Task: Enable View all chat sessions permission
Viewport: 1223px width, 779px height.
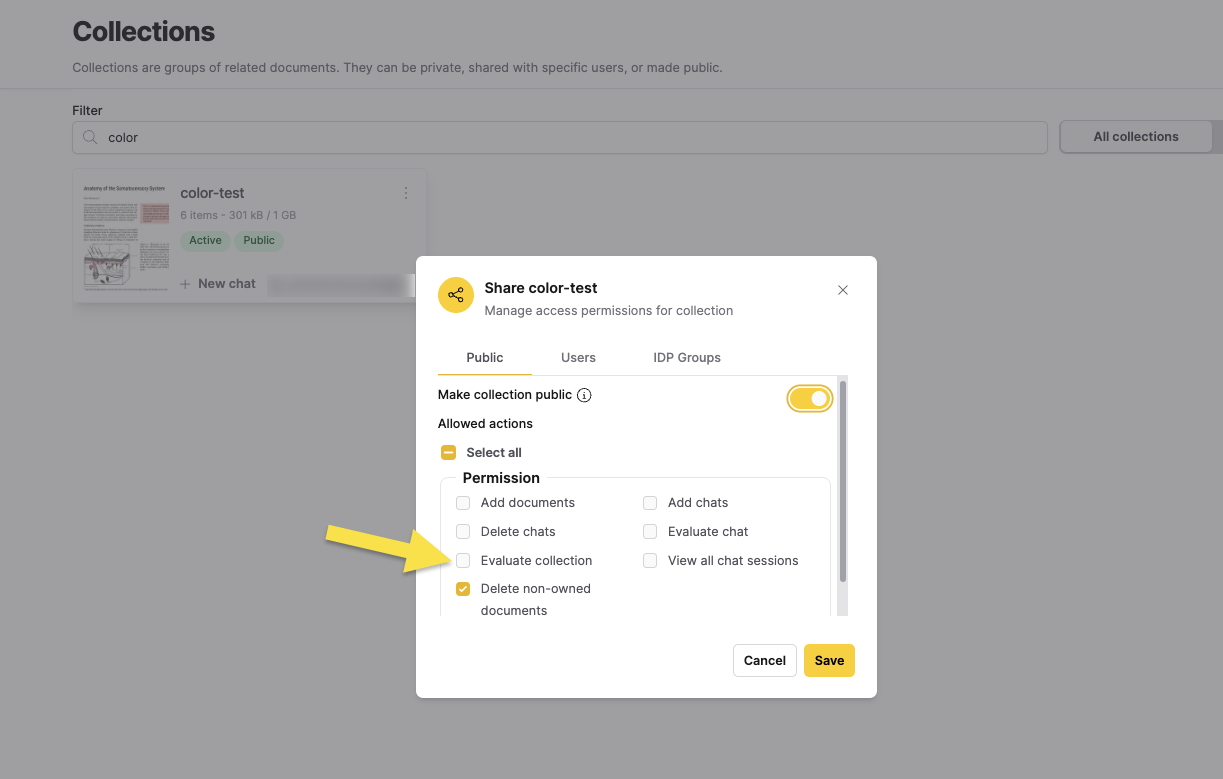Action: pyautogui.click(x=650, y=561)
